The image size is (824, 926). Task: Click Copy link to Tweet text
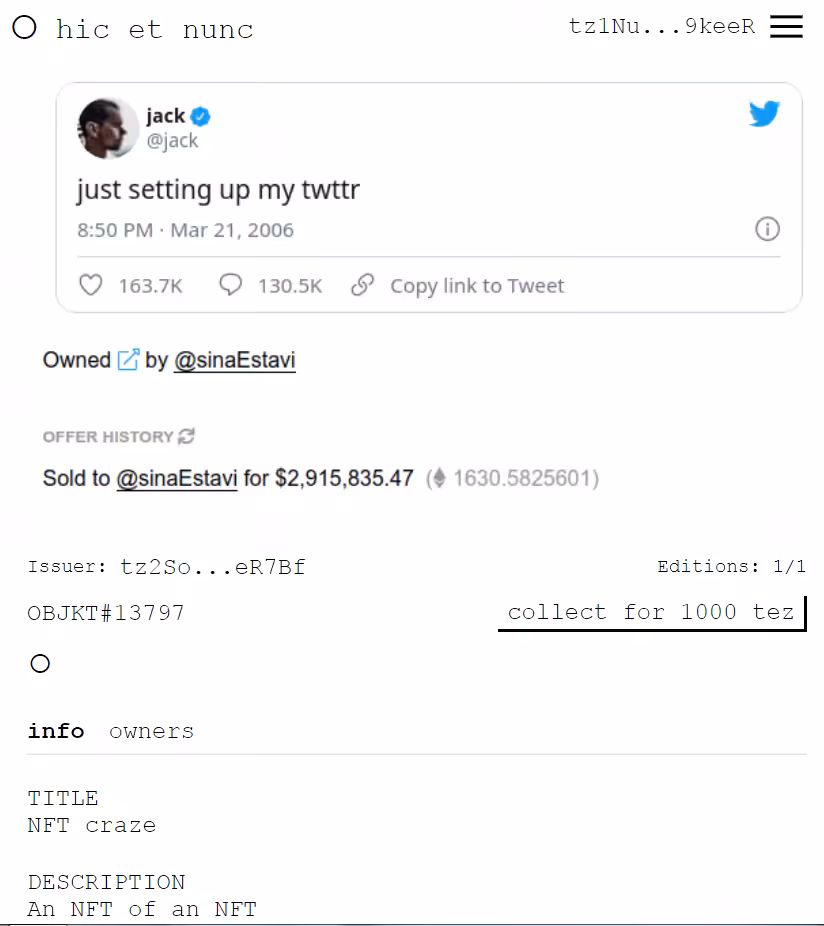[x=477, y=286]
